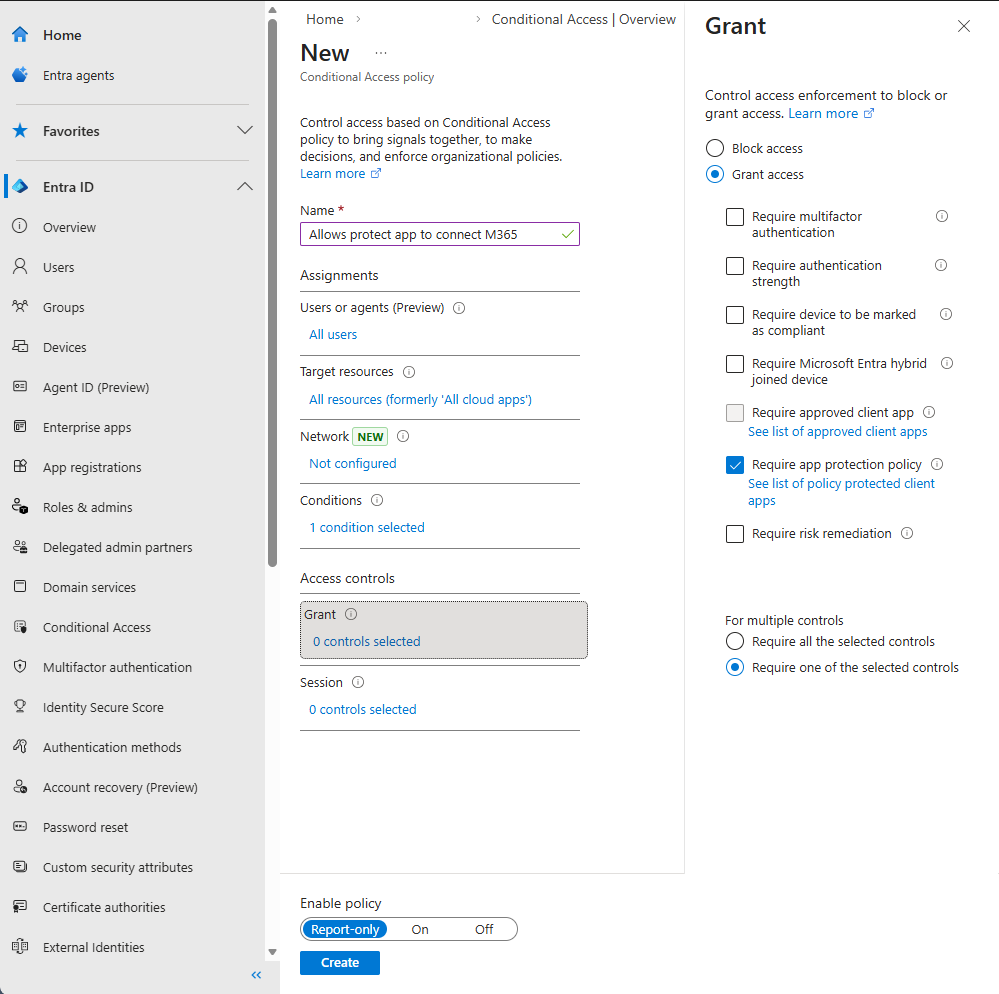Click the Create button

click(340, 963)
